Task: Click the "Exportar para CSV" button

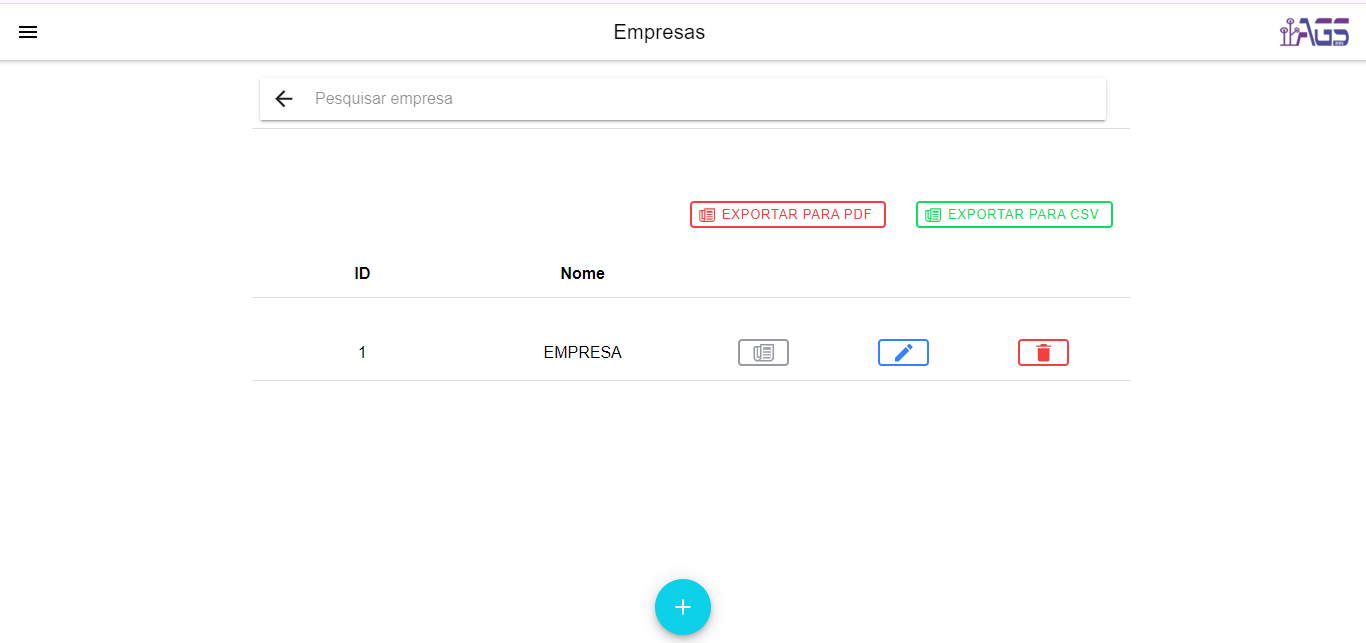Action: (x=1013, y=214)
